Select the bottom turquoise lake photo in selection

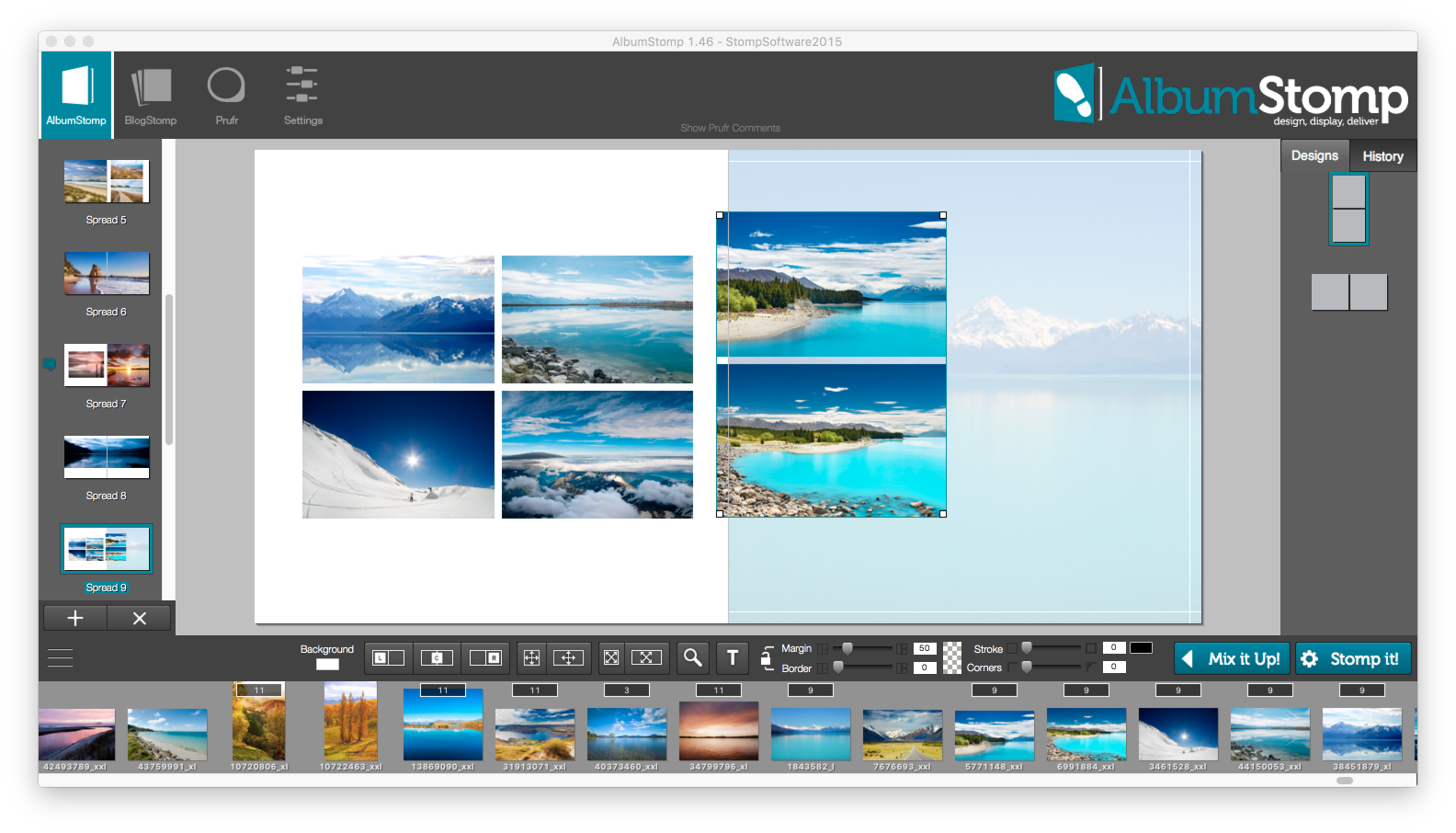832,440
